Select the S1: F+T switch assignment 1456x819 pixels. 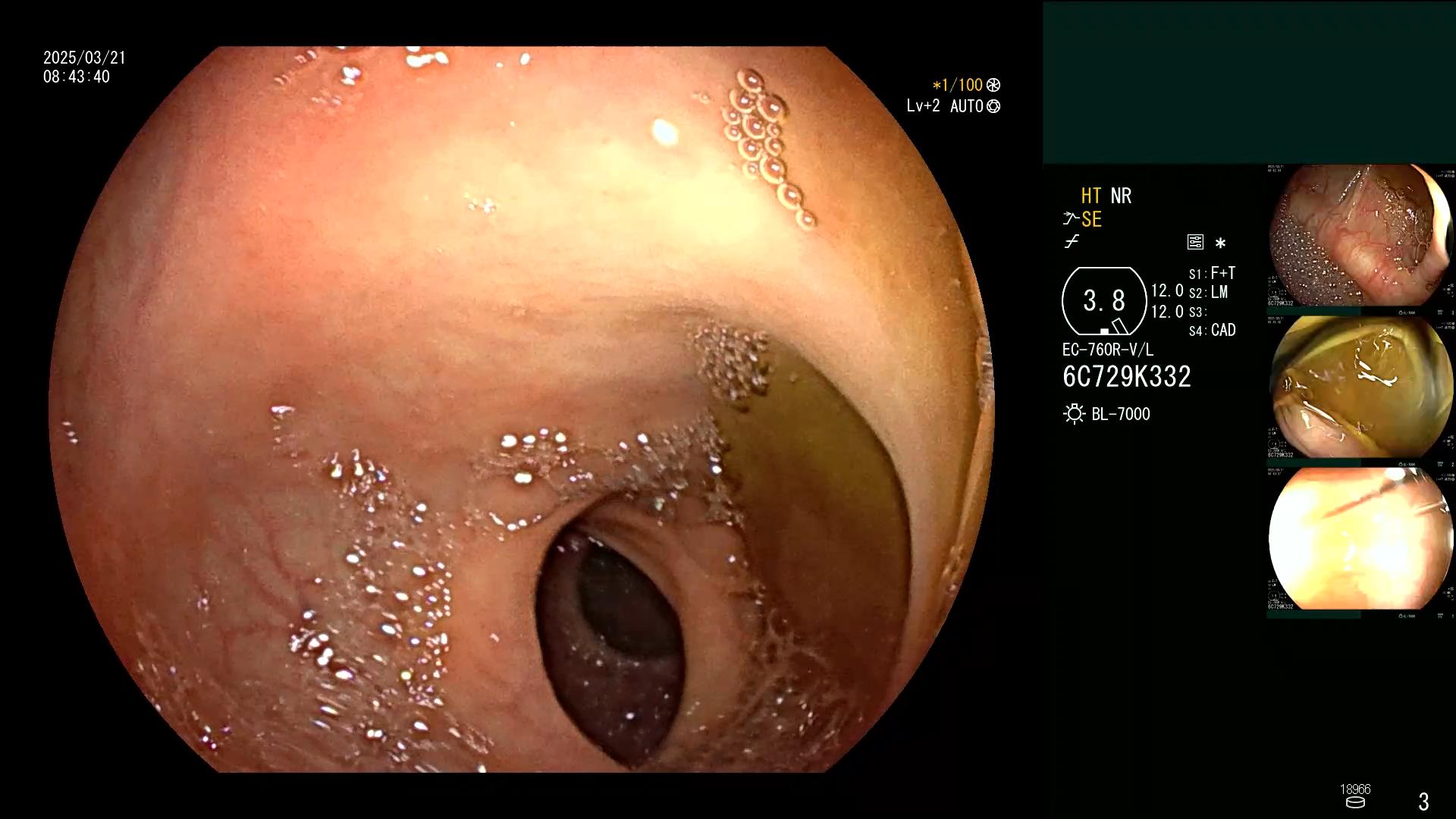pyautogui.click(x=1212, y=273)
